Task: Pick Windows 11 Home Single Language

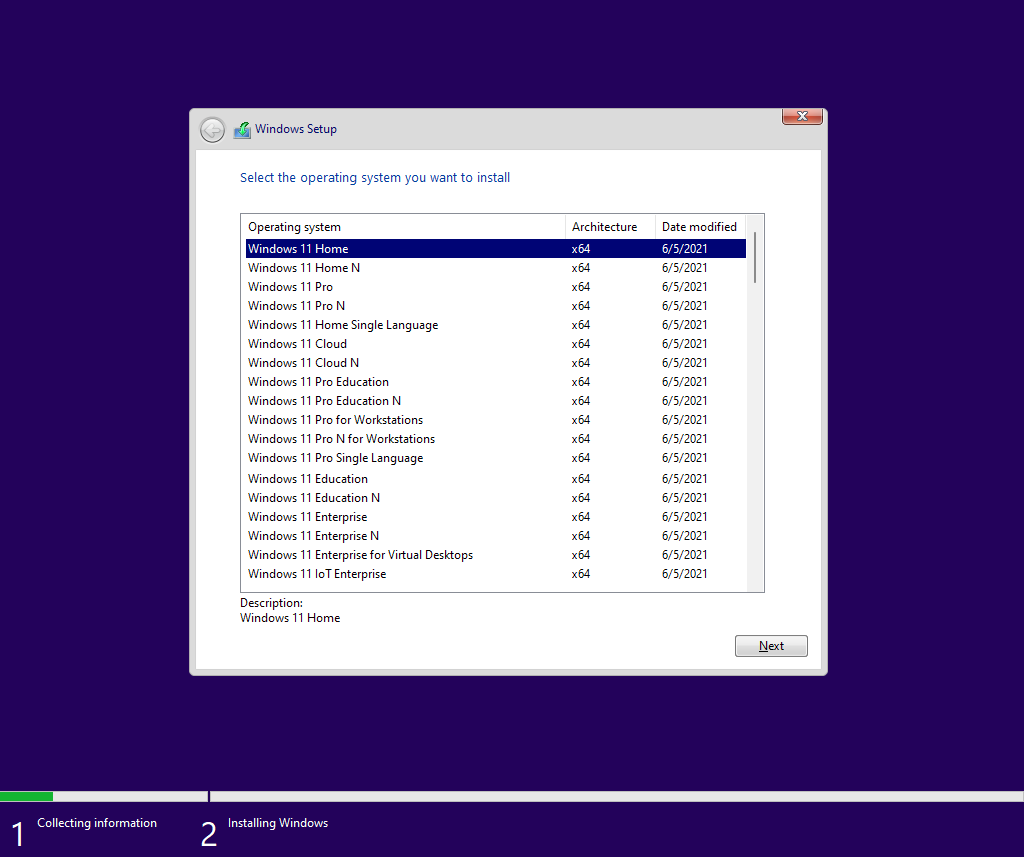Action: pos(496,325)
